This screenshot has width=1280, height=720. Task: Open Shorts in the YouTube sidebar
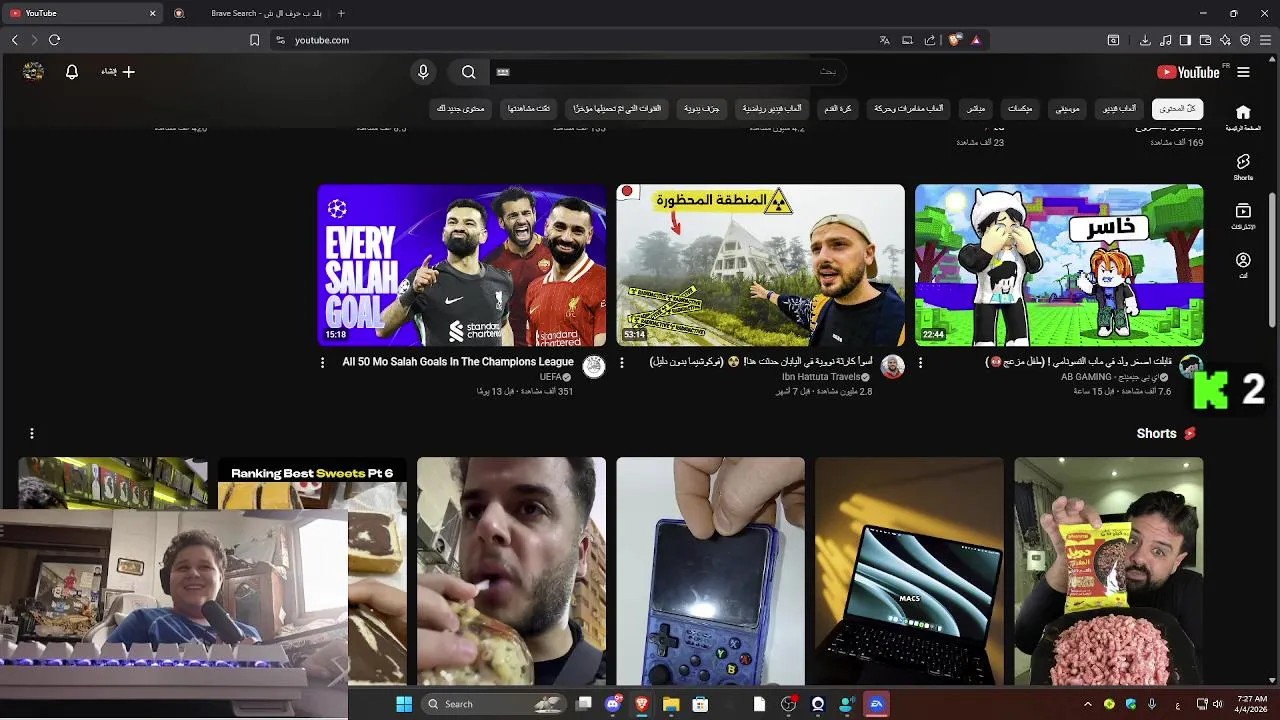pyautogui.click(x=1243, y=167)
